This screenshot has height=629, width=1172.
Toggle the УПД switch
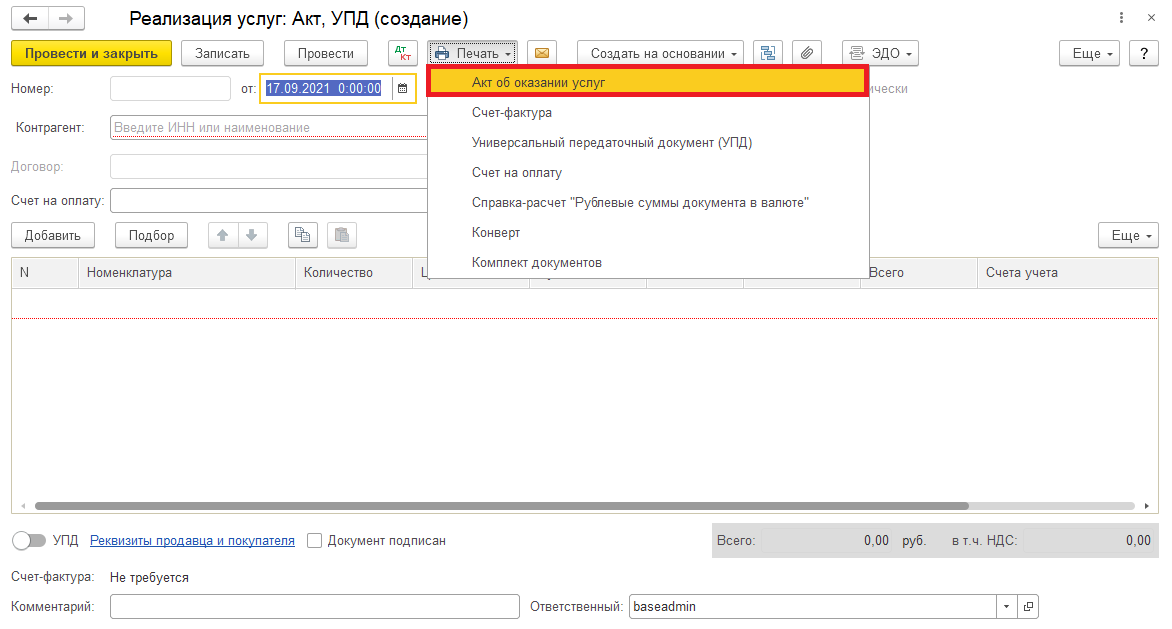point(30,540)
